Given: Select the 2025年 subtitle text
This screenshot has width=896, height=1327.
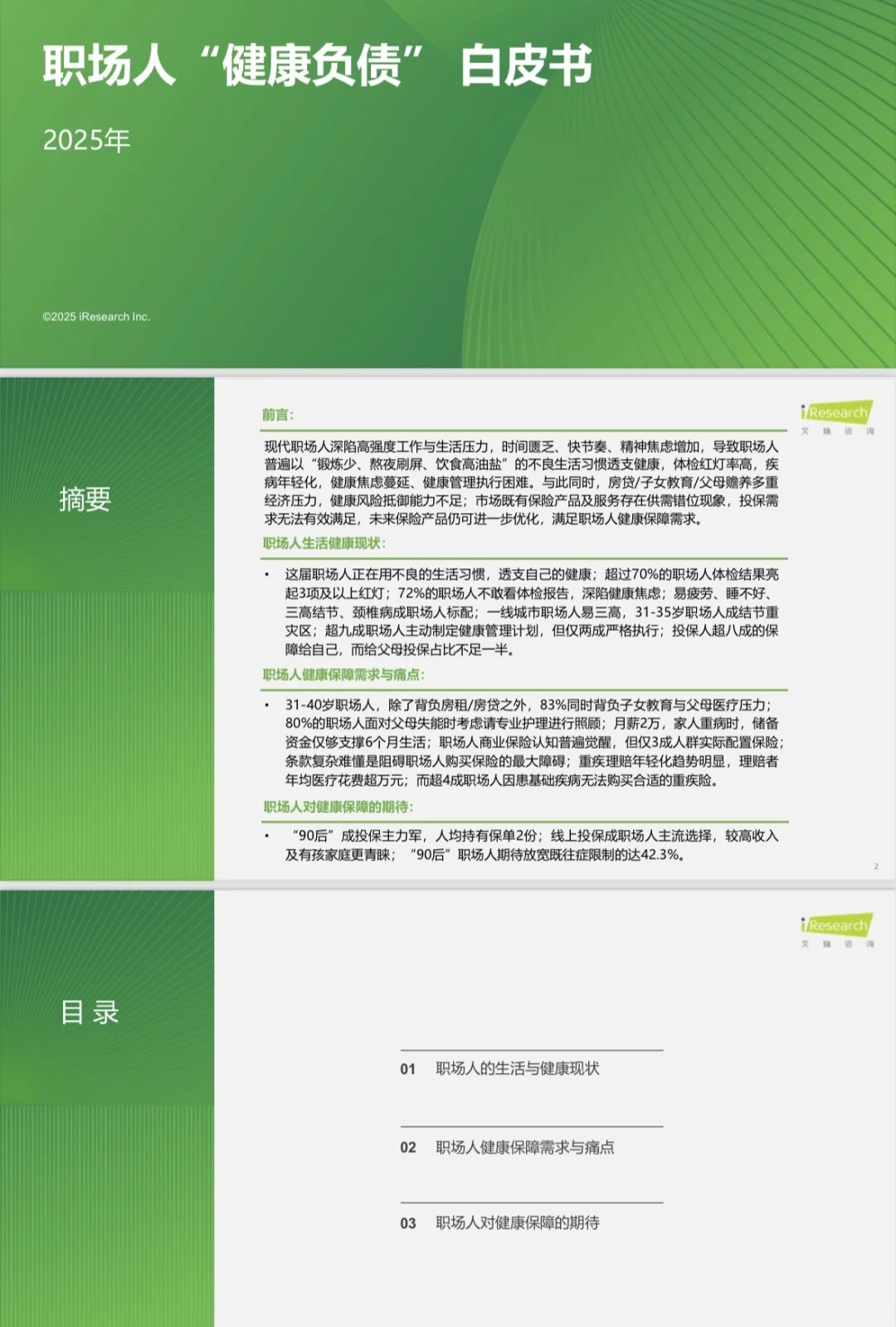Looking at the screenshot, I should (86, 140).
